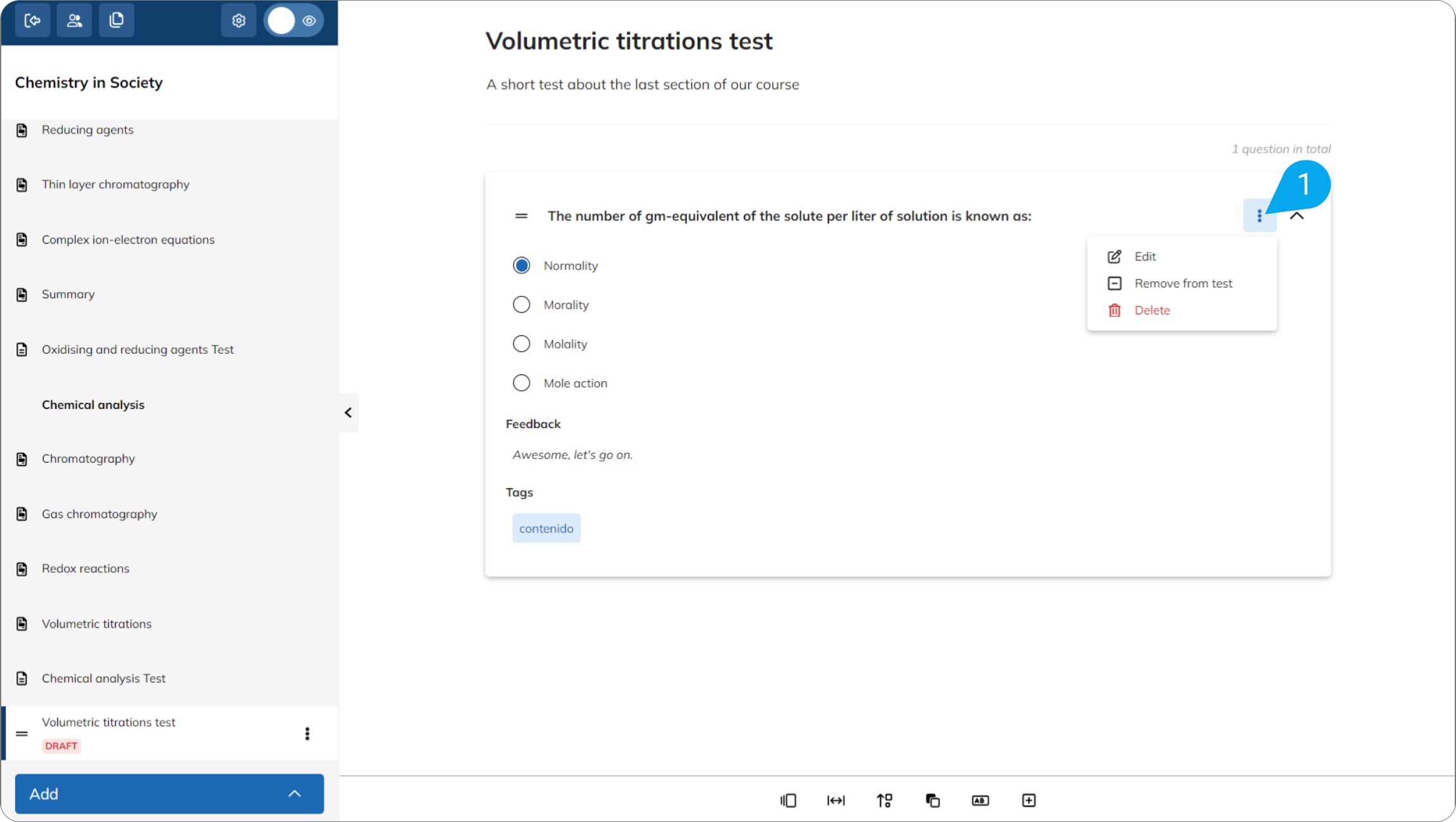Toggle the preview eye switch
Screen dimensions: 1456x822
(294, 21)
